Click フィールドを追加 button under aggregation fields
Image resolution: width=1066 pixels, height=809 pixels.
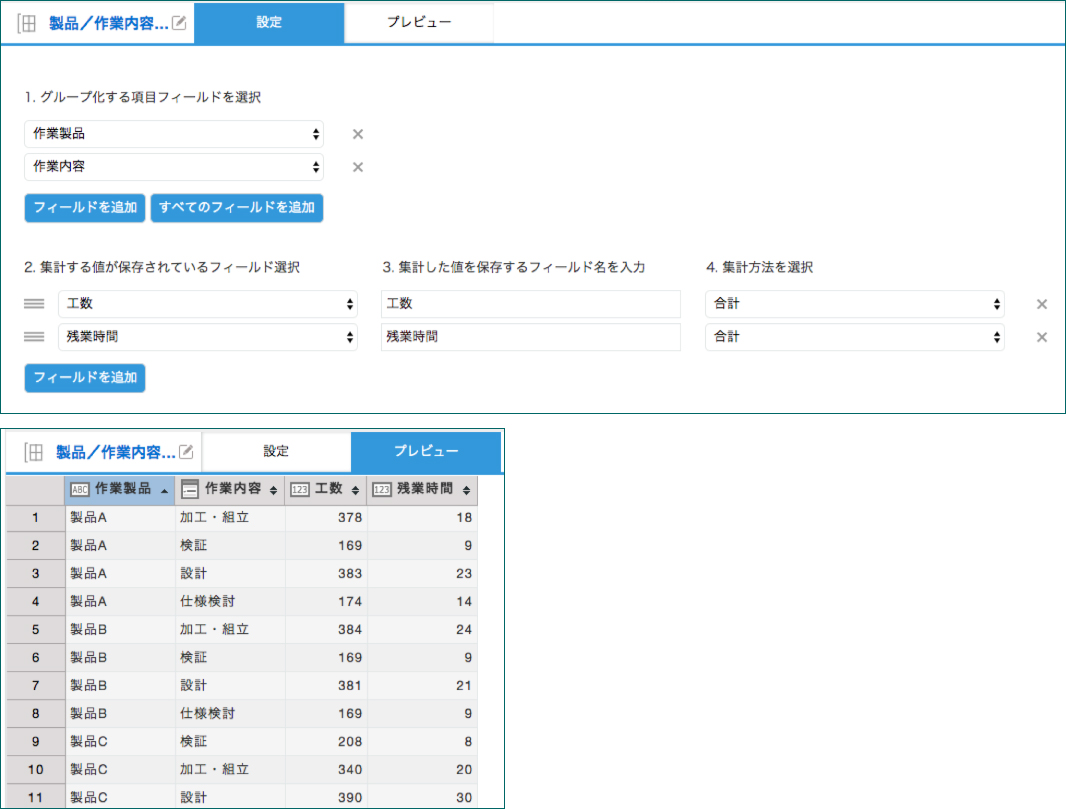pyautogui.click(x=85, y=378)
